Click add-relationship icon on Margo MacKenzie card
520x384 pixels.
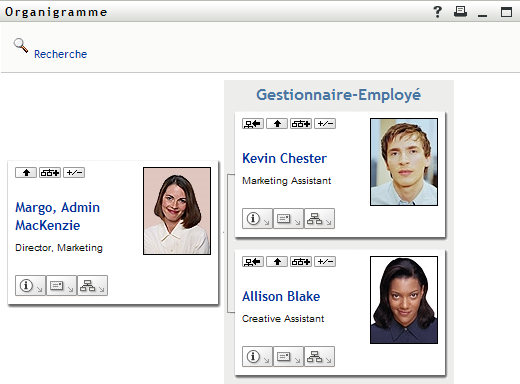pyautogui.click(x=50, y=172)
